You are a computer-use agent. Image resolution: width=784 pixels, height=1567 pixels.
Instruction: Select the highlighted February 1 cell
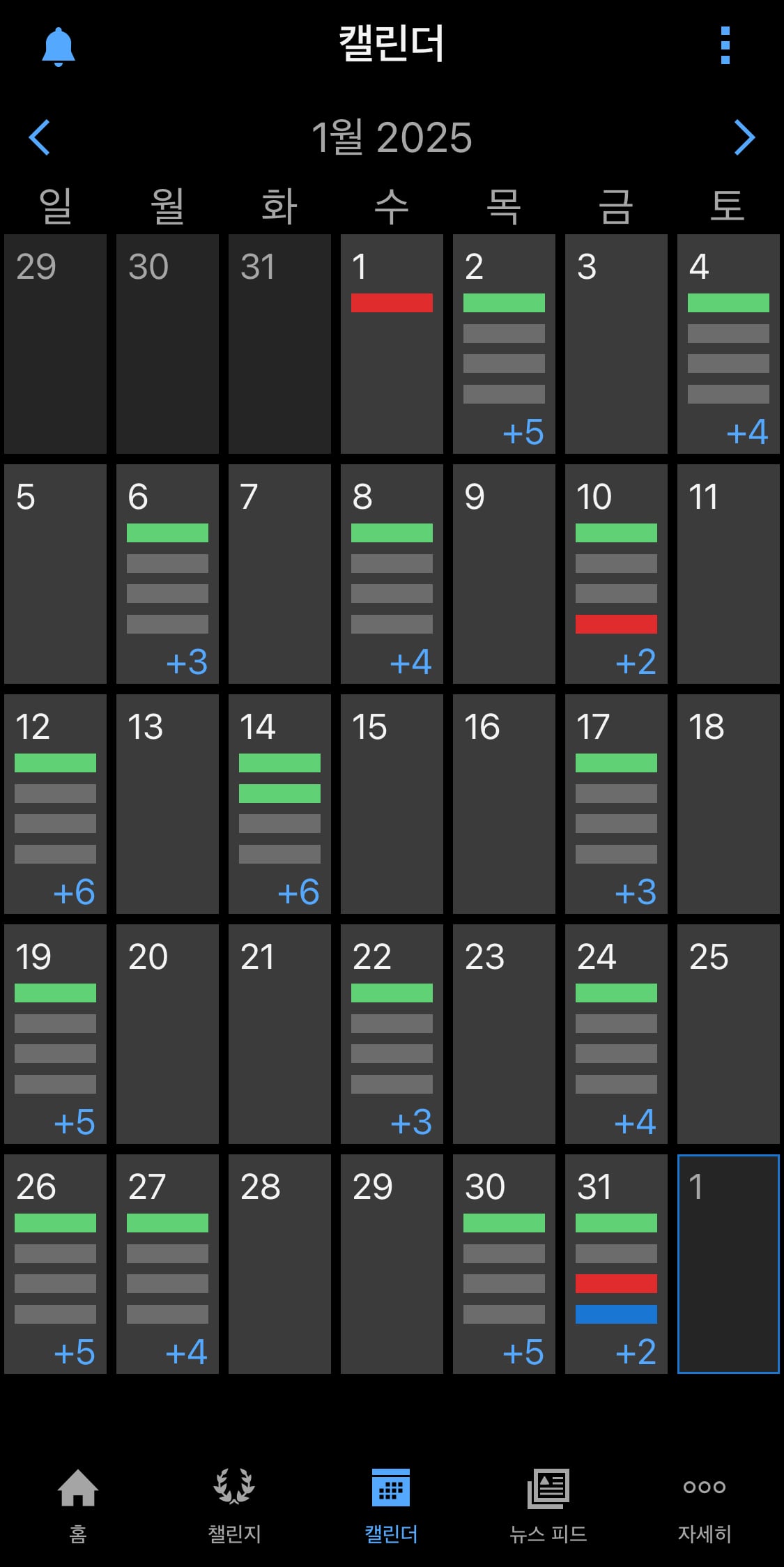(728, 1264)
